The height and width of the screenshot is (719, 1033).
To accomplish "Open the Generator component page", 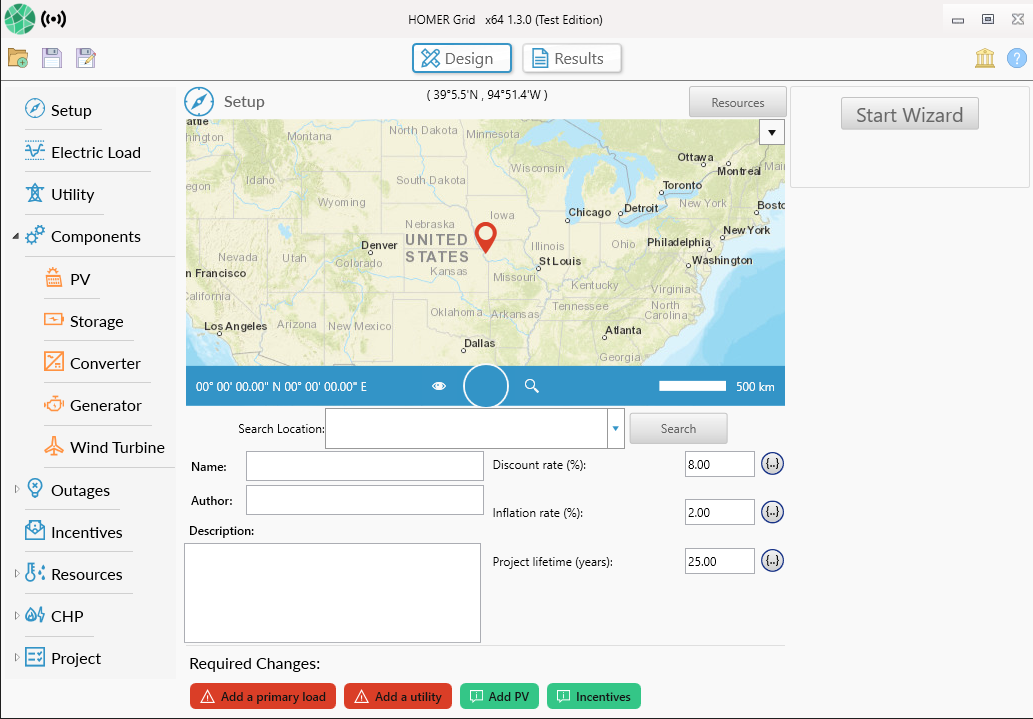I will (106, 405).
